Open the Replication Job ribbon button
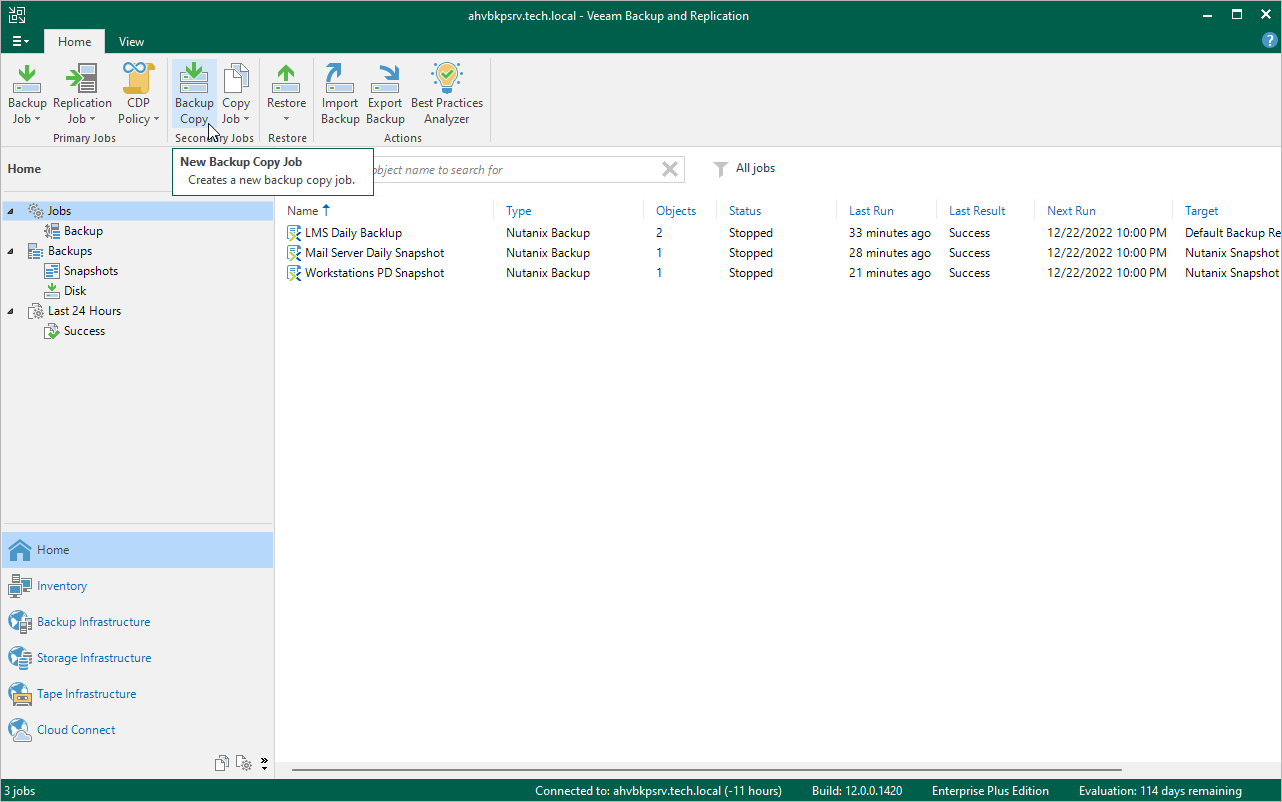The height and width of the screenshot is (802, 1282). (x=82, y=93)
